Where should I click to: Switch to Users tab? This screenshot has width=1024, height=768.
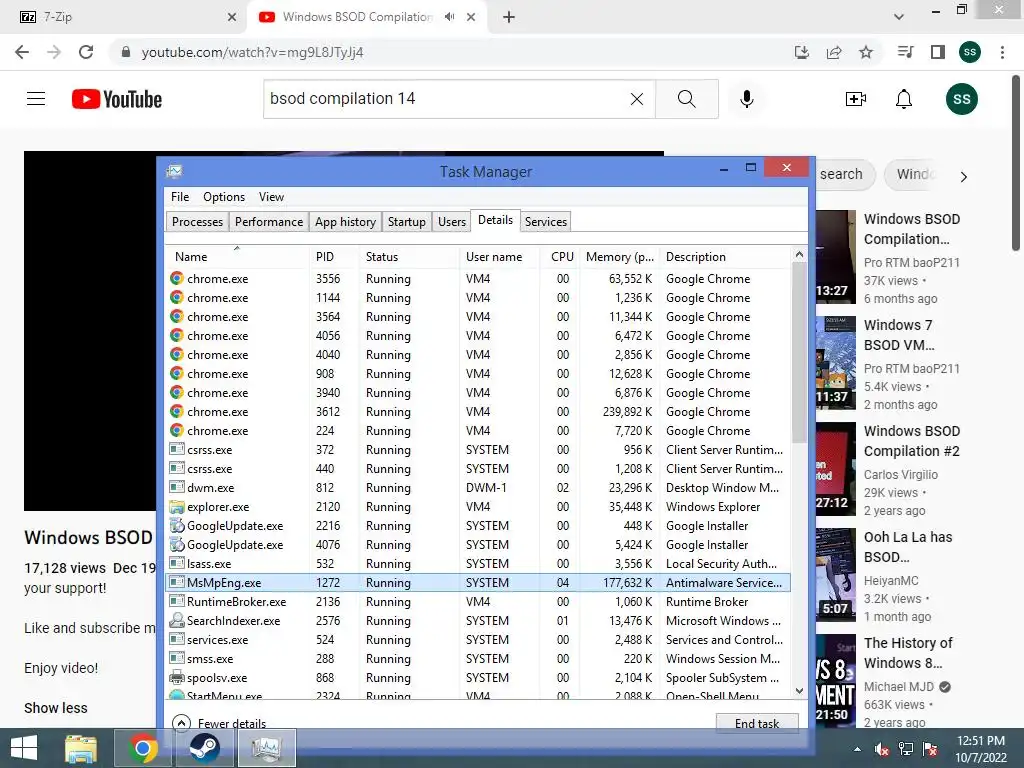tap(452, 222)
